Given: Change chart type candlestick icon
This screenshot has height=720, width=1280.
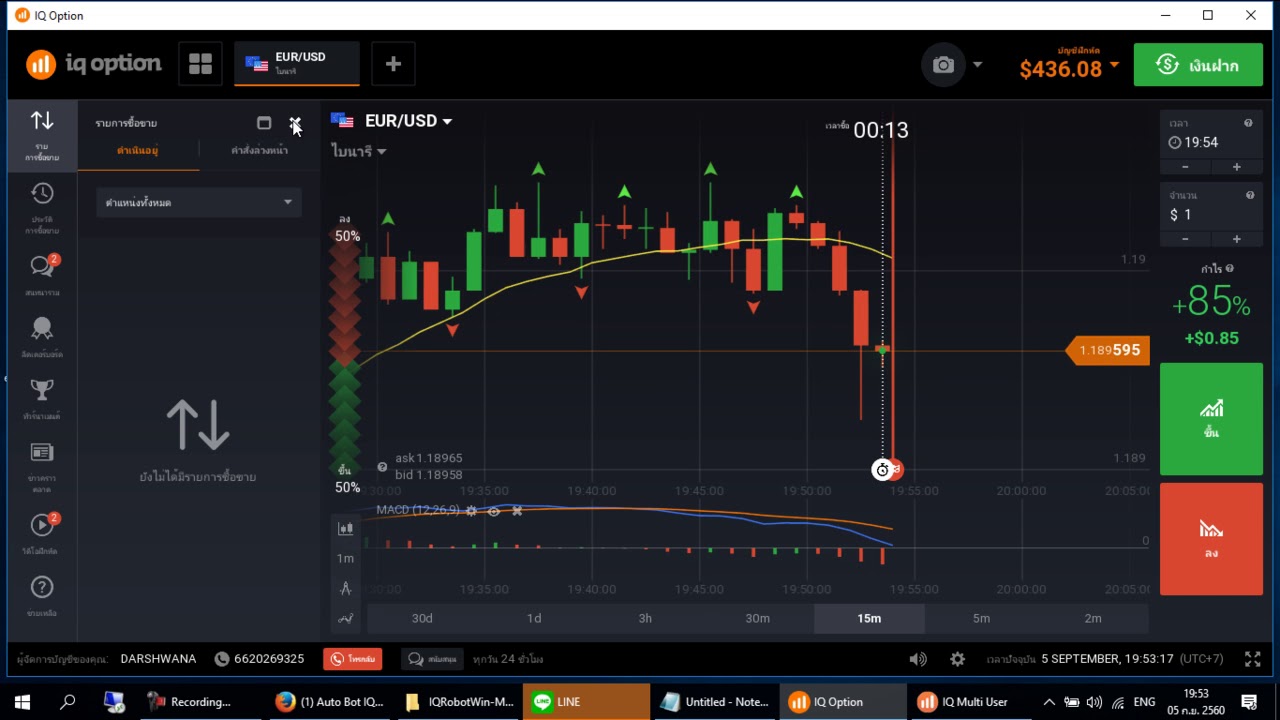Looking at the screenshot, I should [345, 529].
